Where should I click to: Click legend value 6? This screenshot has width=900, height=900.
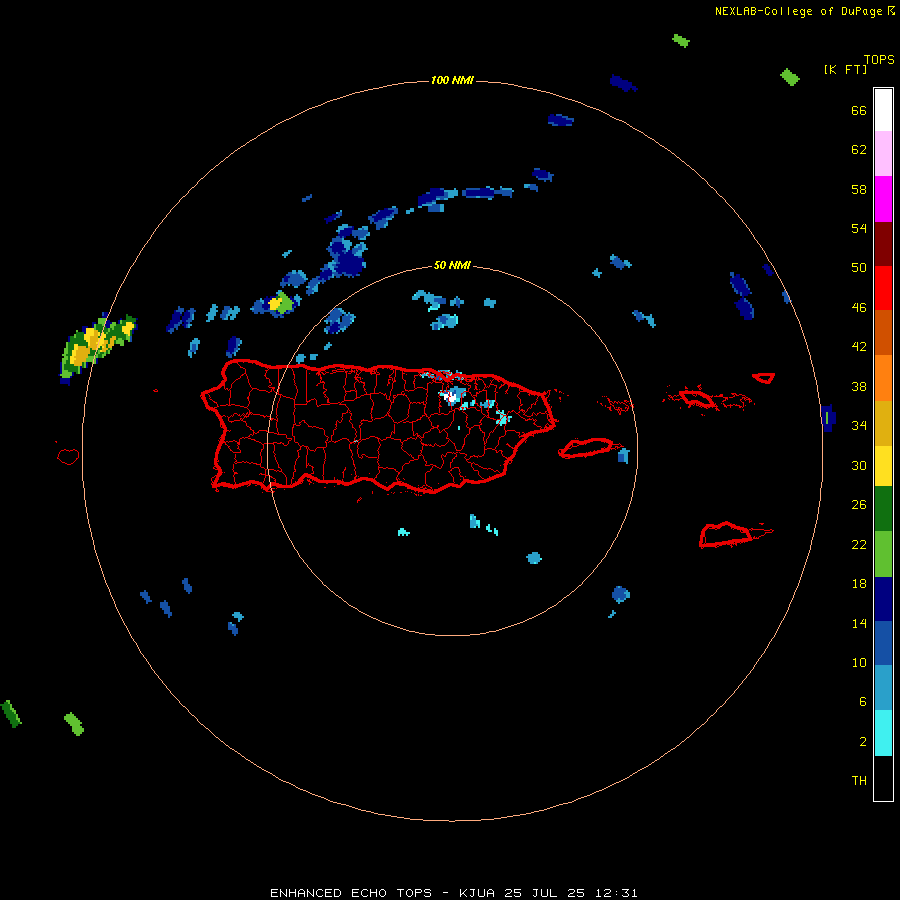[863, 702]
